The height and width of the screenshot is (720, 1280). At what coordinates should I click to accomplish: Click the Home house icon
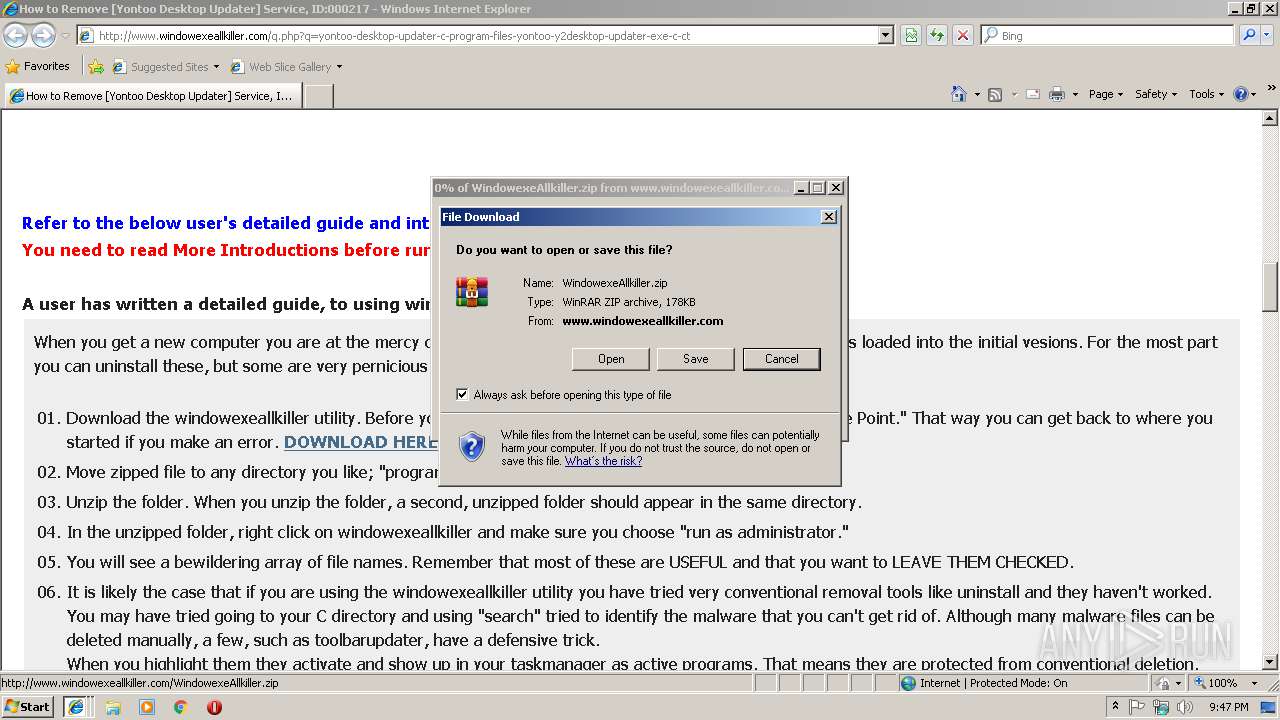point(959,94)
